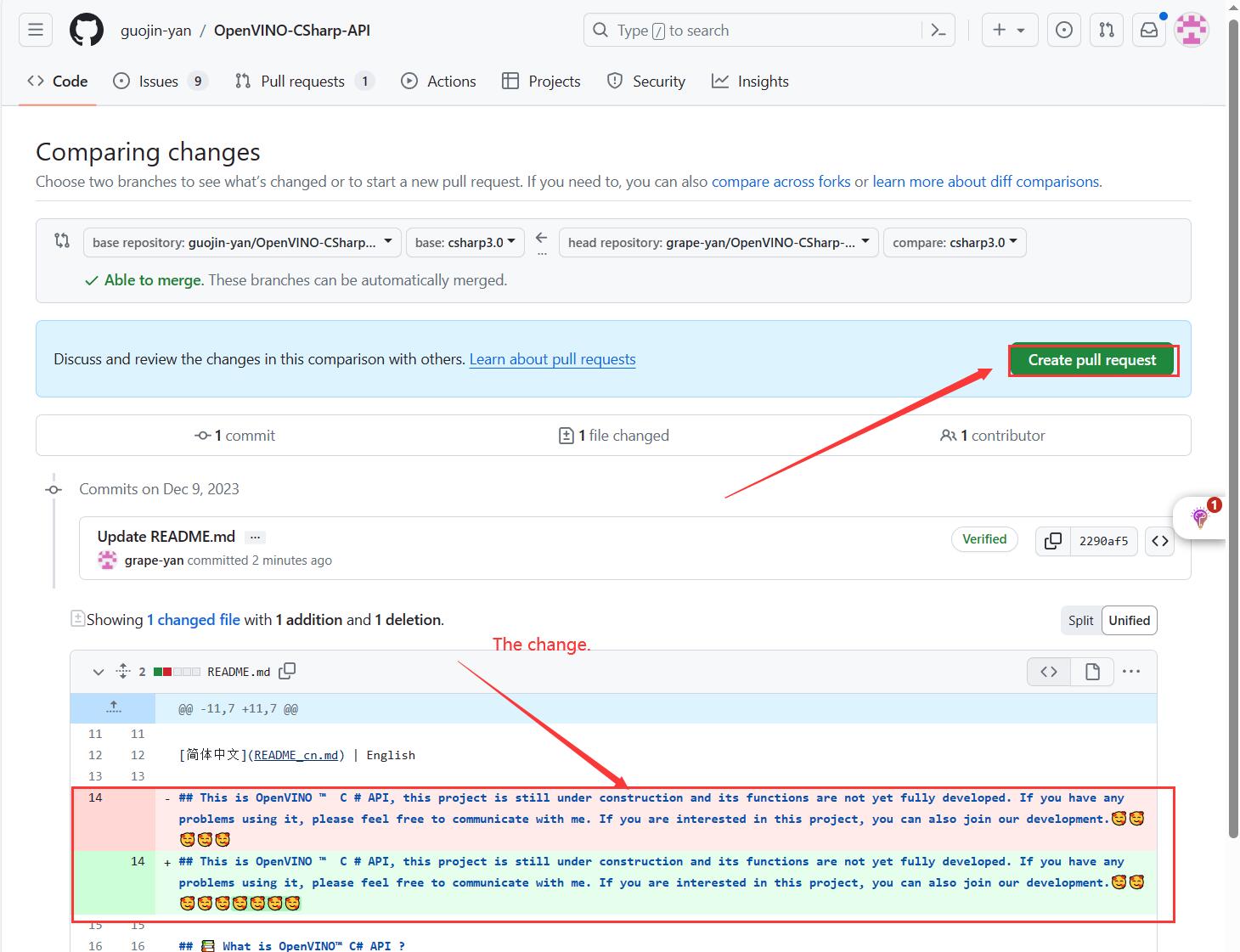The width and height of the screenshot is (1240, 952).
Task: Copy the full commit SHA 2290af5
Action: (1053, 541)
